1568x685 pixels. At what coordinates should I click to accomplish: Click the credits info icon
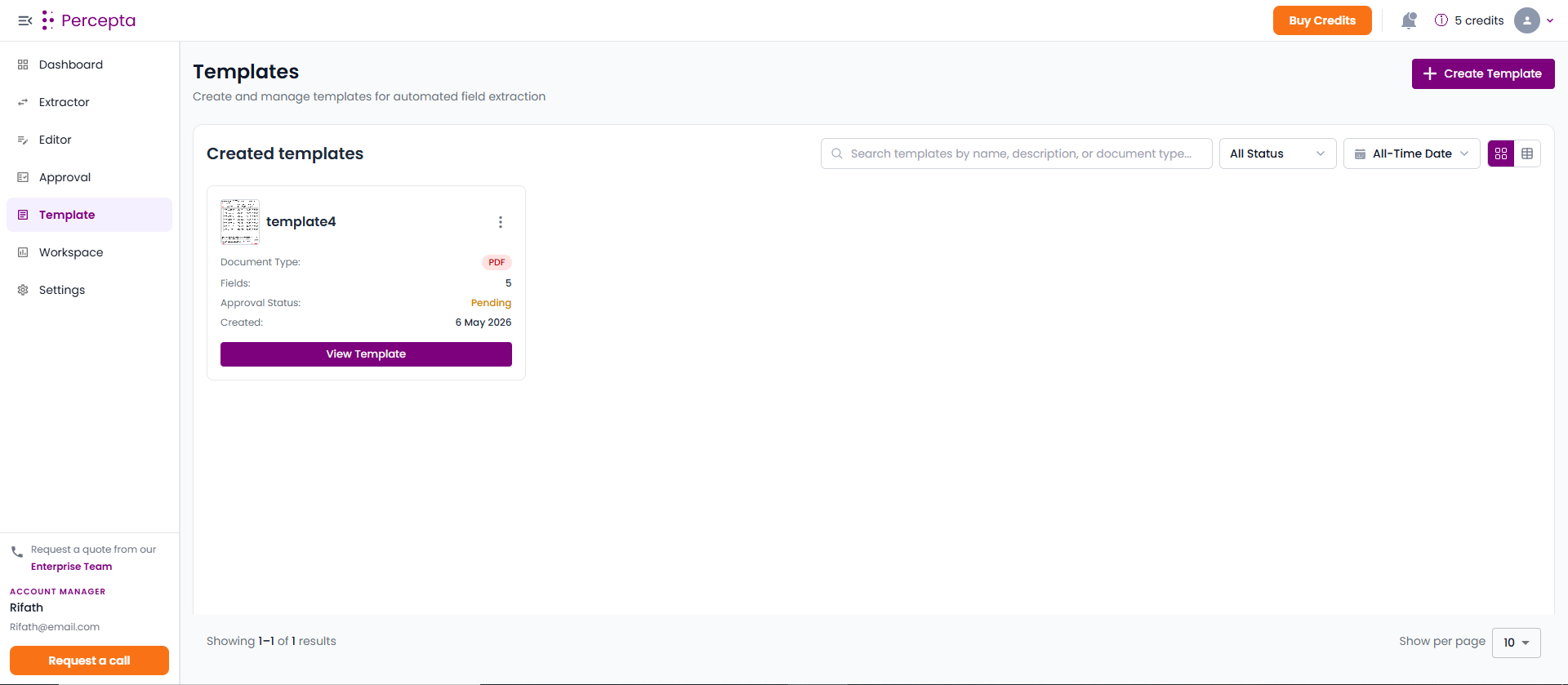coord(1441,20)
